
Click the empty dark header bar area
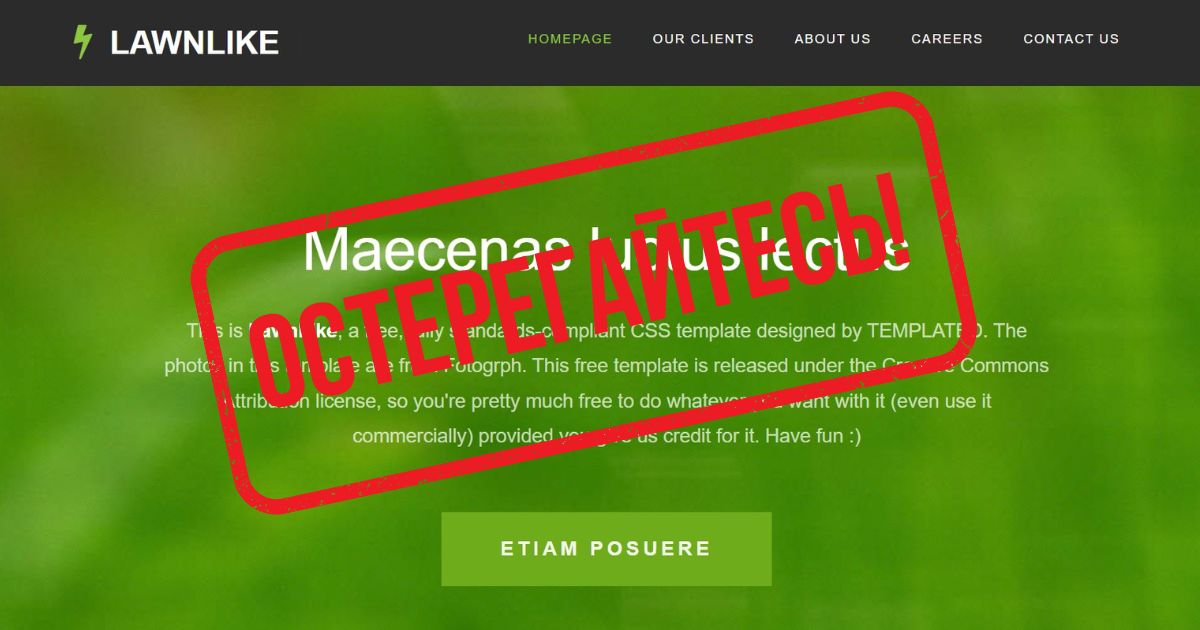pos(400,42)
